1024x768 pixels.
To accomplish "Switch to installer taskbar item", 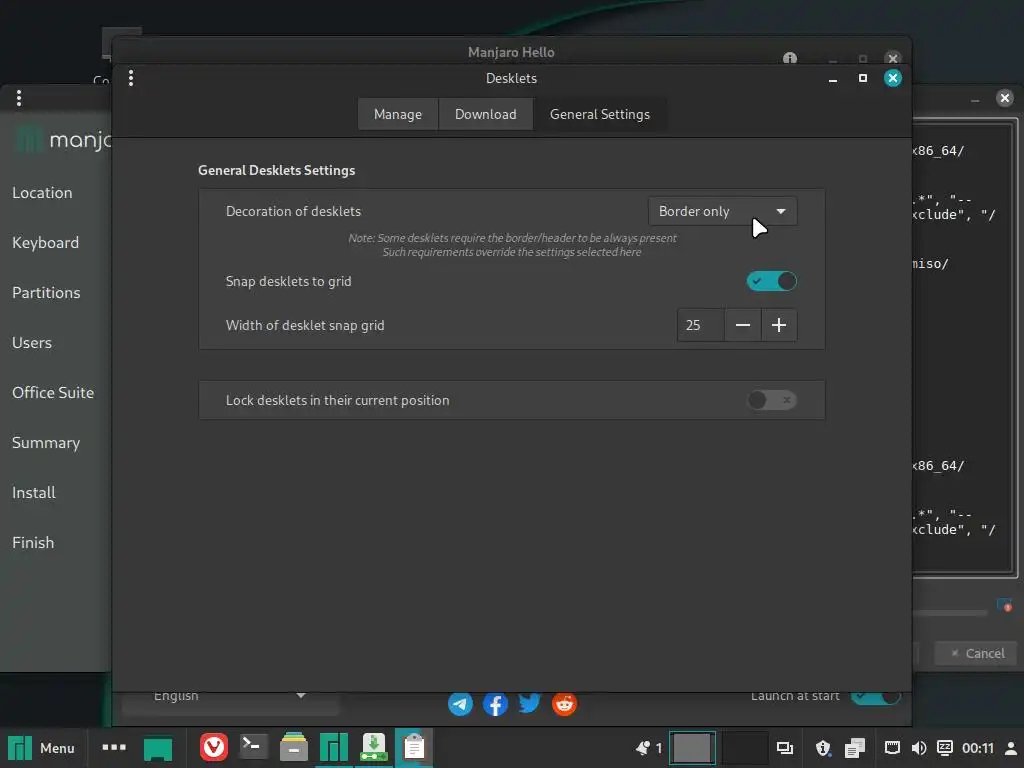I will 374,748.
